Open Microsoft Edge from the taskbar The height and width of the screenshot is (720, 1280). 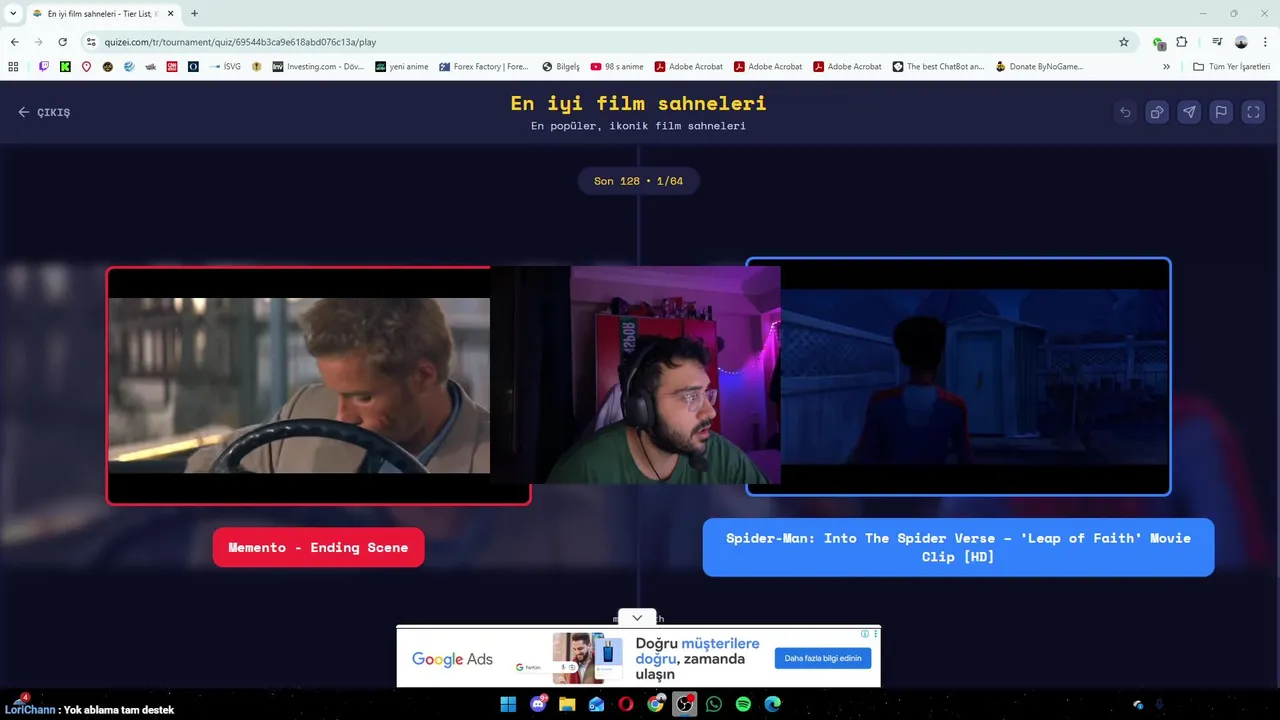[x=772, y=704]
